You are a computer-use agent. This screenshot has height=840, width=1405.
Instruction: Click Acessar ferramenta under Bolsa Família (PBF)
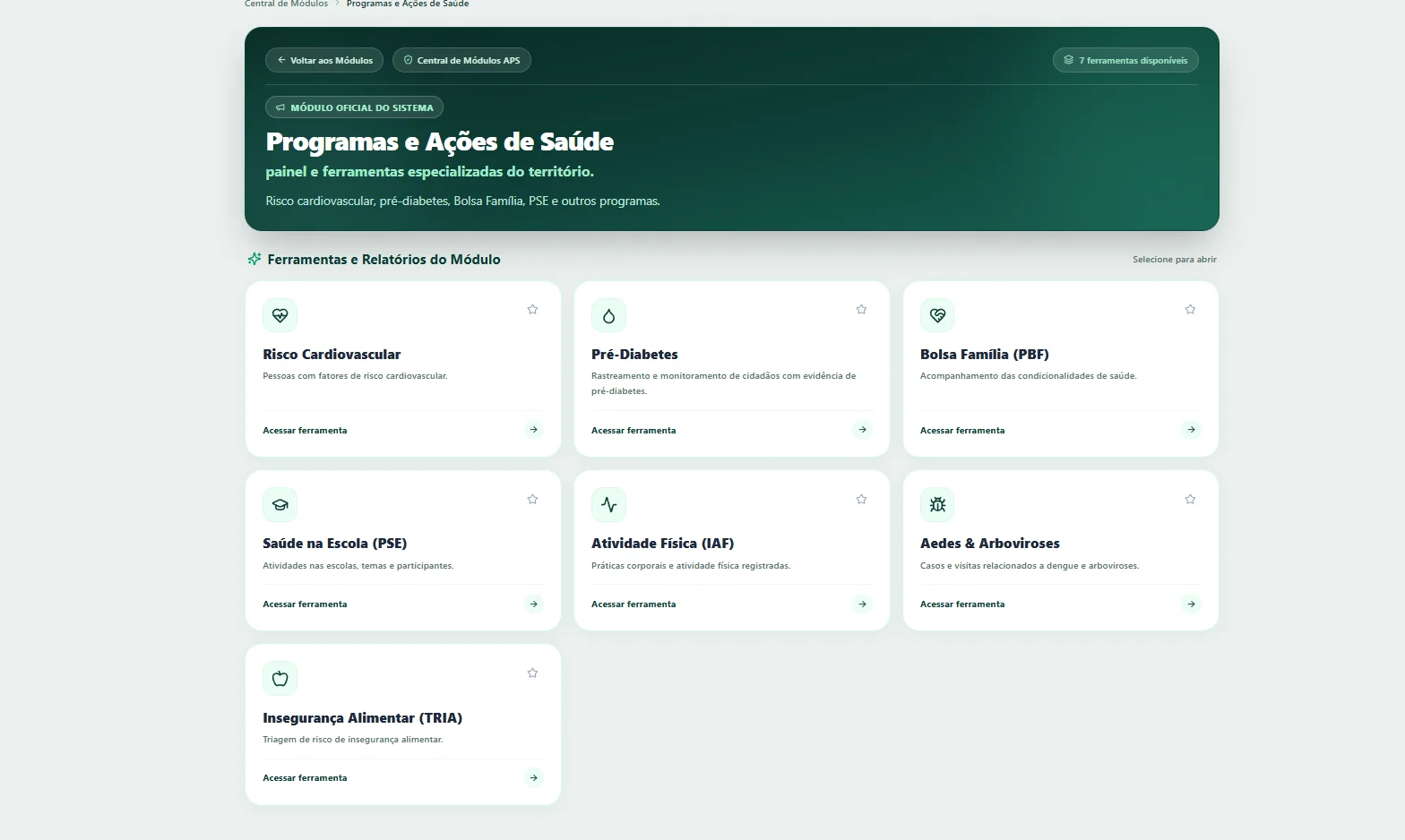tap(962, 431)
